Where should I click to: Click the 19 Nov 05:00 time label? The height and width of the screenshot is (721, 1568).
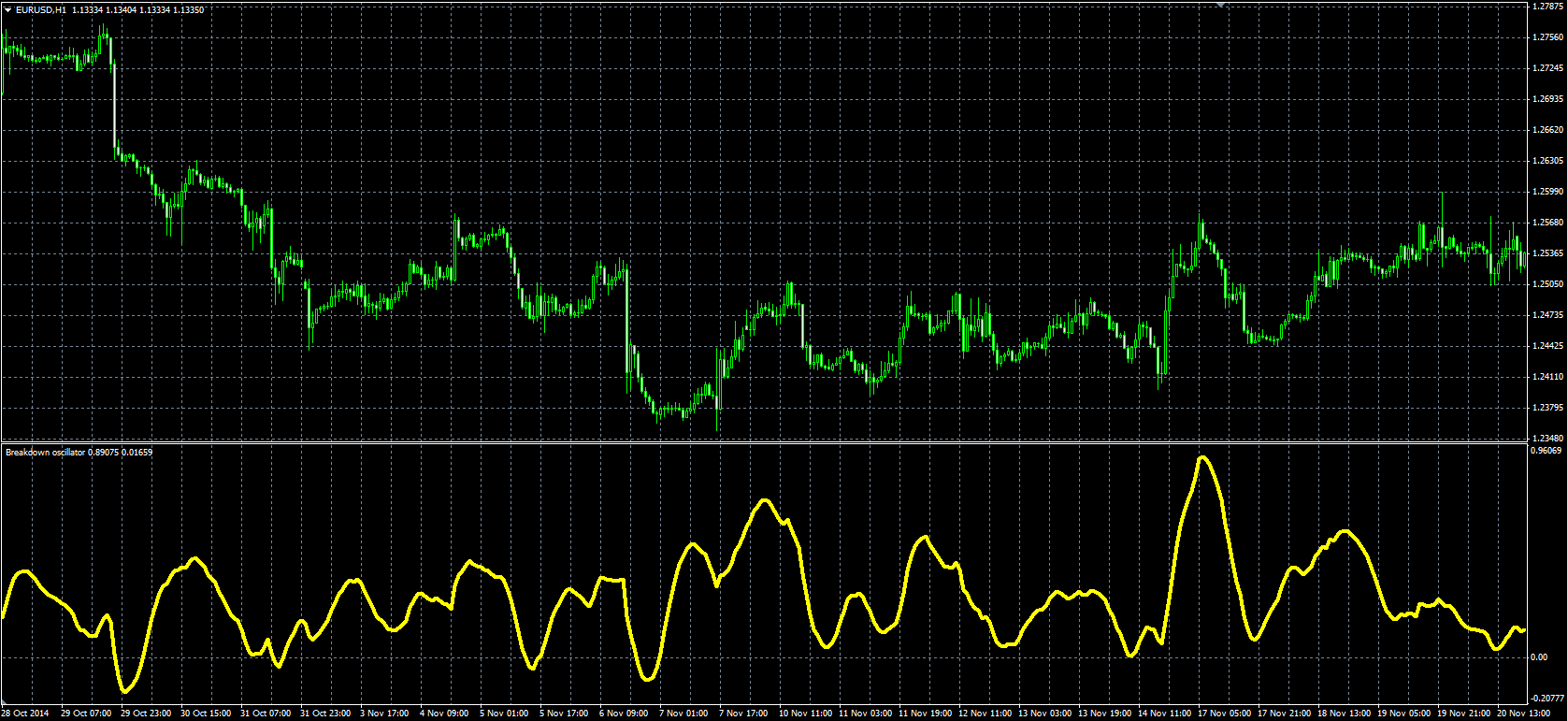[1404, 714]
